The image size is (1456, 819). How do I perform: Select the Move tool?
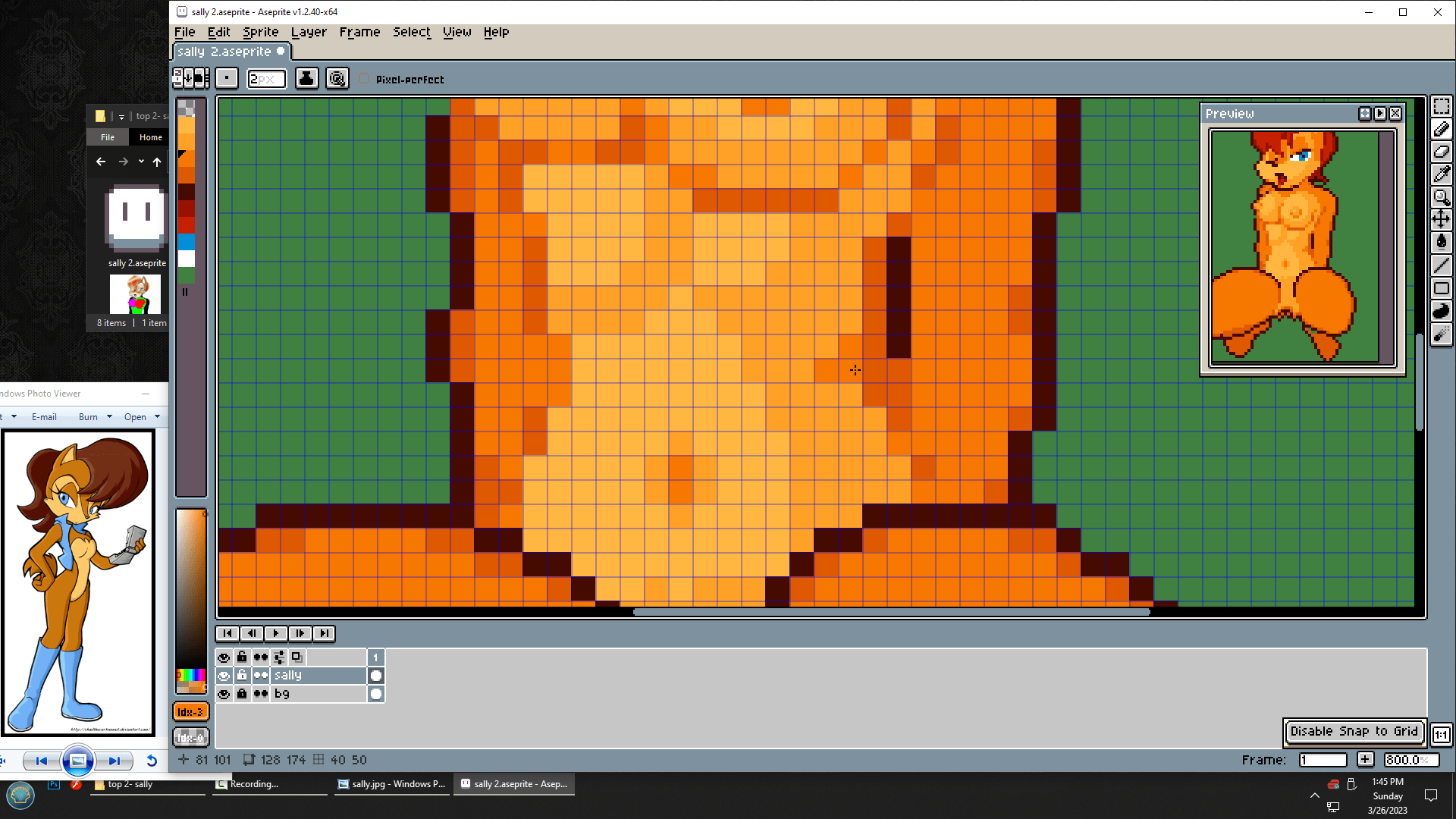1441,220
